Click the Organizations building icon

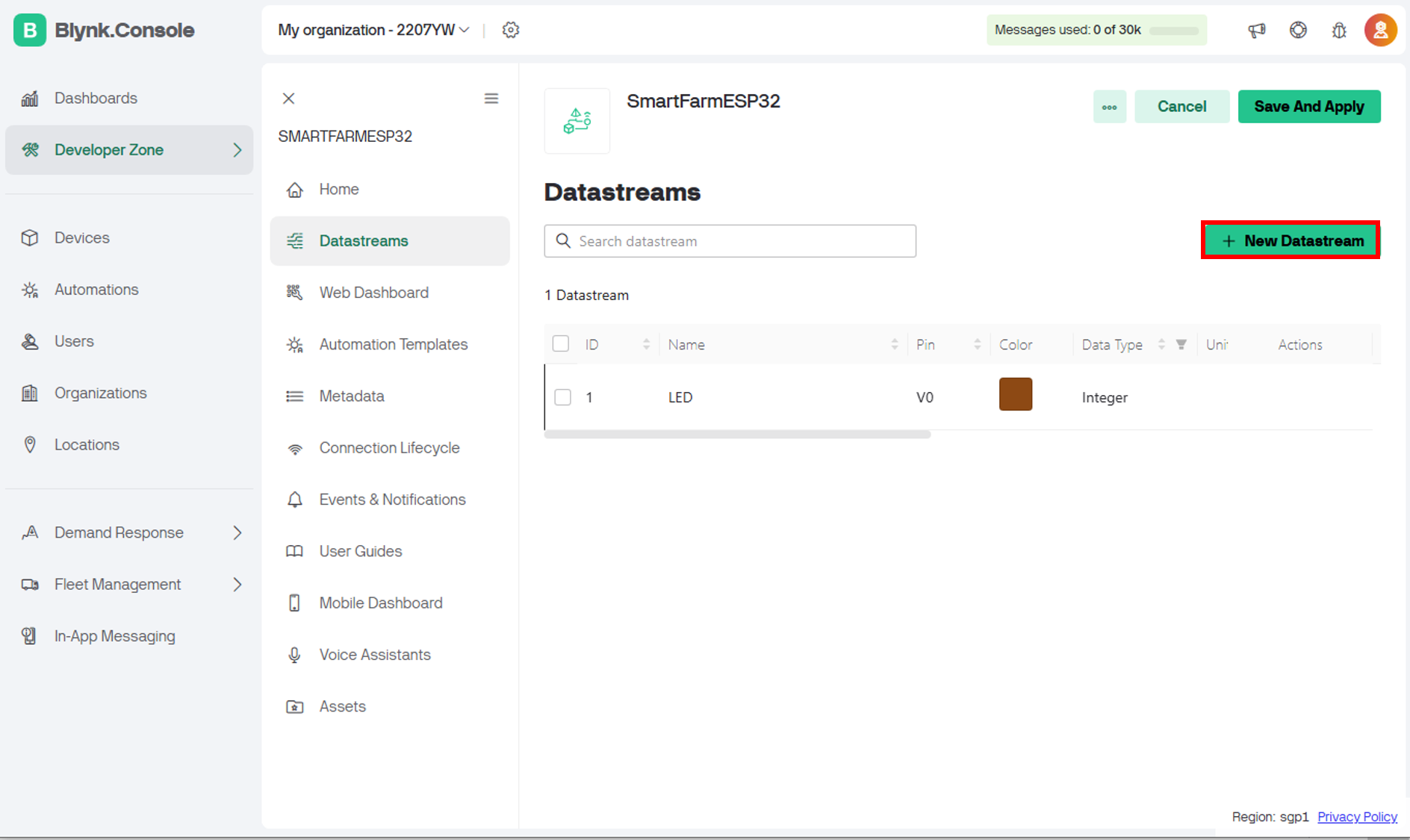click(x=30, y=393)
